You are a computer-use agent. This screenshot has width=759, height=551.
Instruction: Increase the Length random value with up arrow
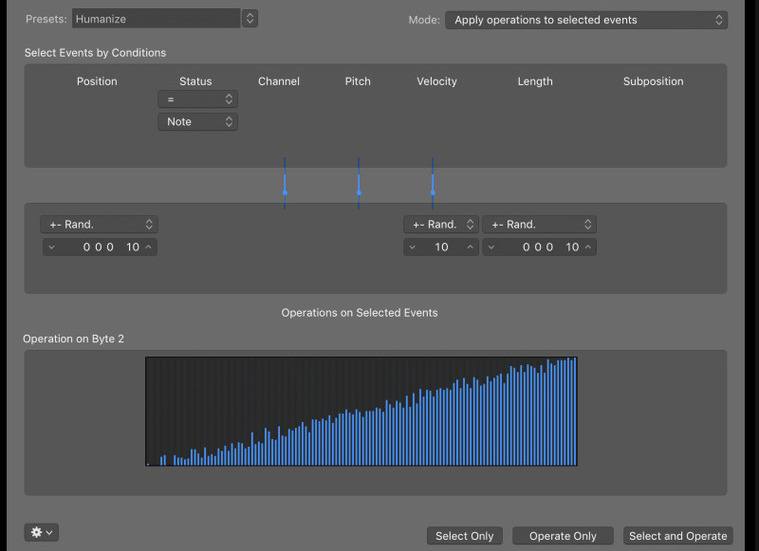pyautogui.click(x=588, y=247)
